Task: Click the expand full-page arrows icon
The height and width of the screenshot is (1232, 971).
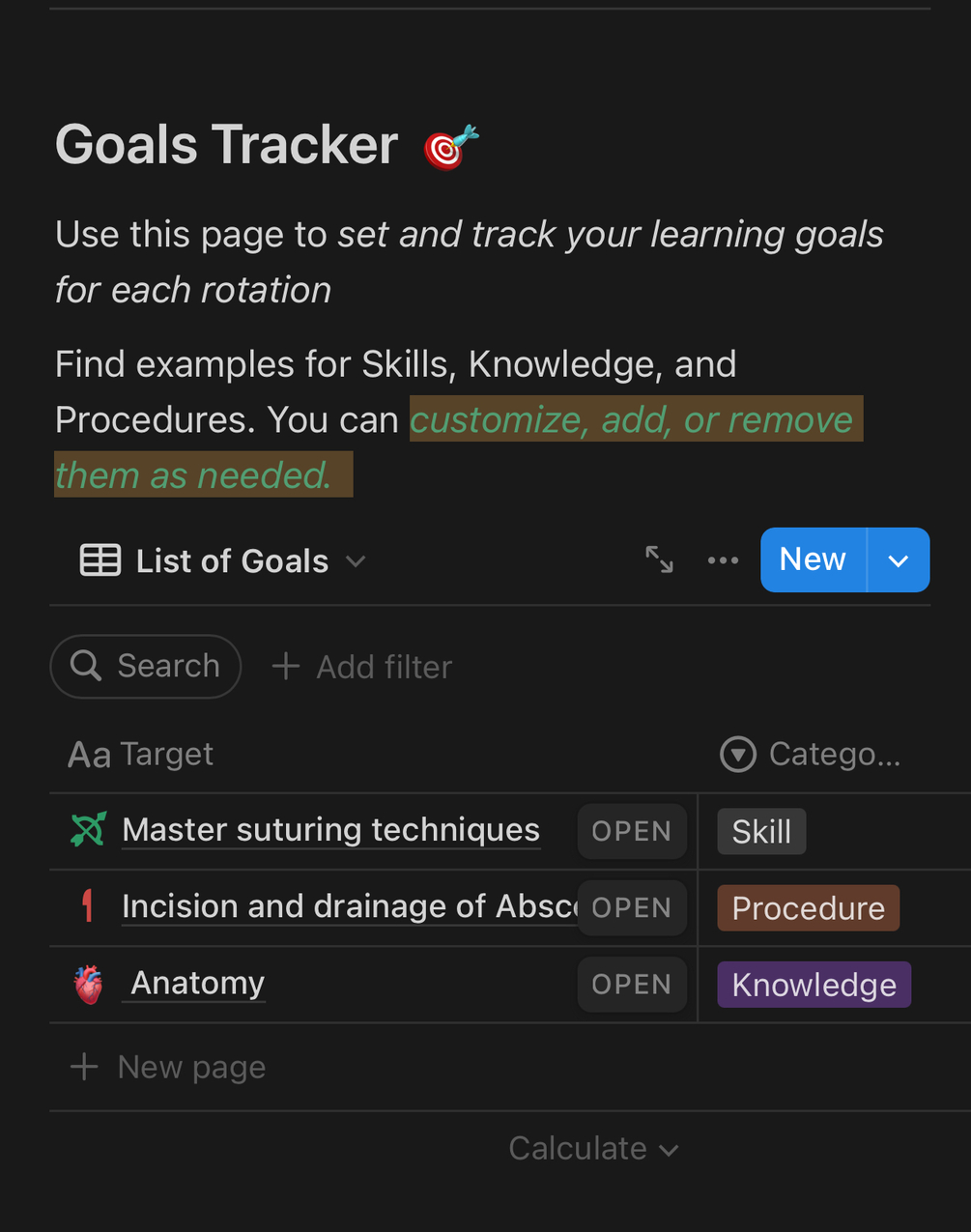Action: pos(659,559)
